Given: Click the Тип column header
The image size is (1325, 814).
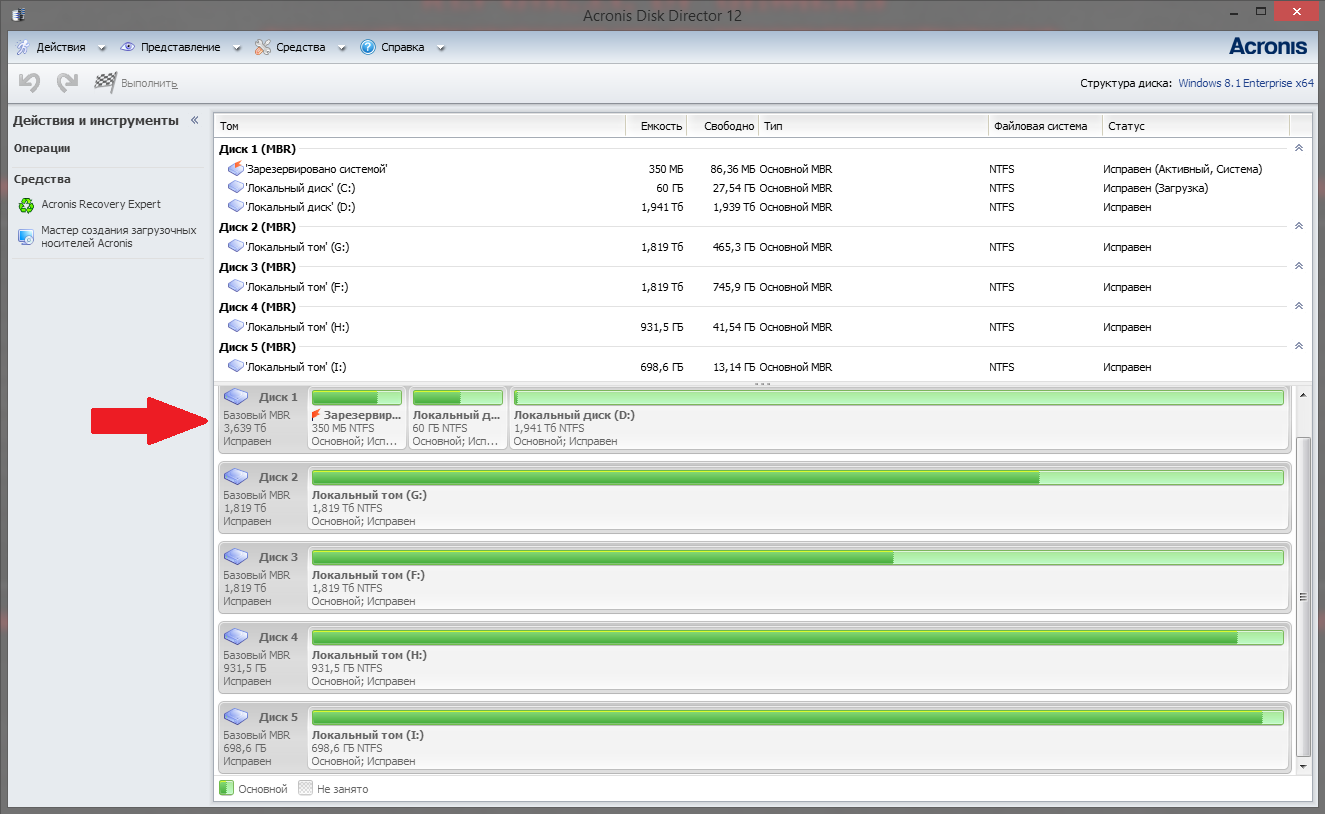Looking at the screenshot, I should (874, 126).
